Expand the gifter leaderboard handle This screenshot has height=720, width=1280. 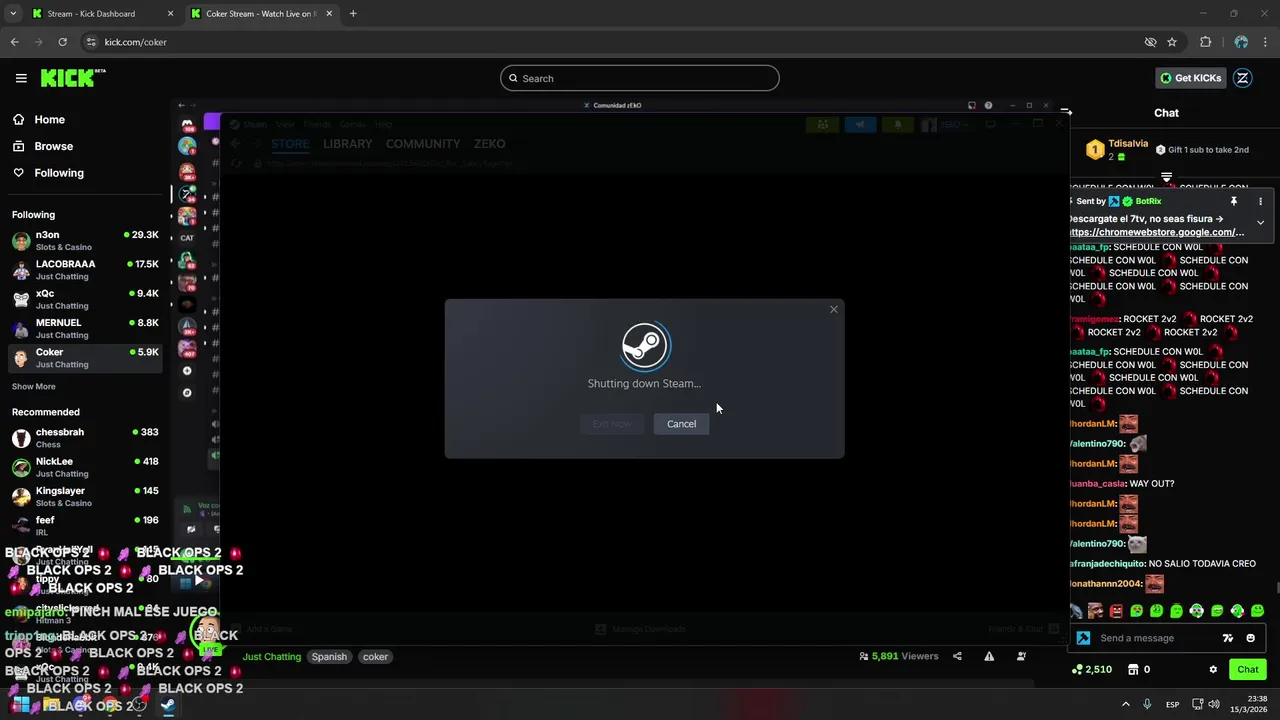pyautogui.click(x=1166, y=177)
